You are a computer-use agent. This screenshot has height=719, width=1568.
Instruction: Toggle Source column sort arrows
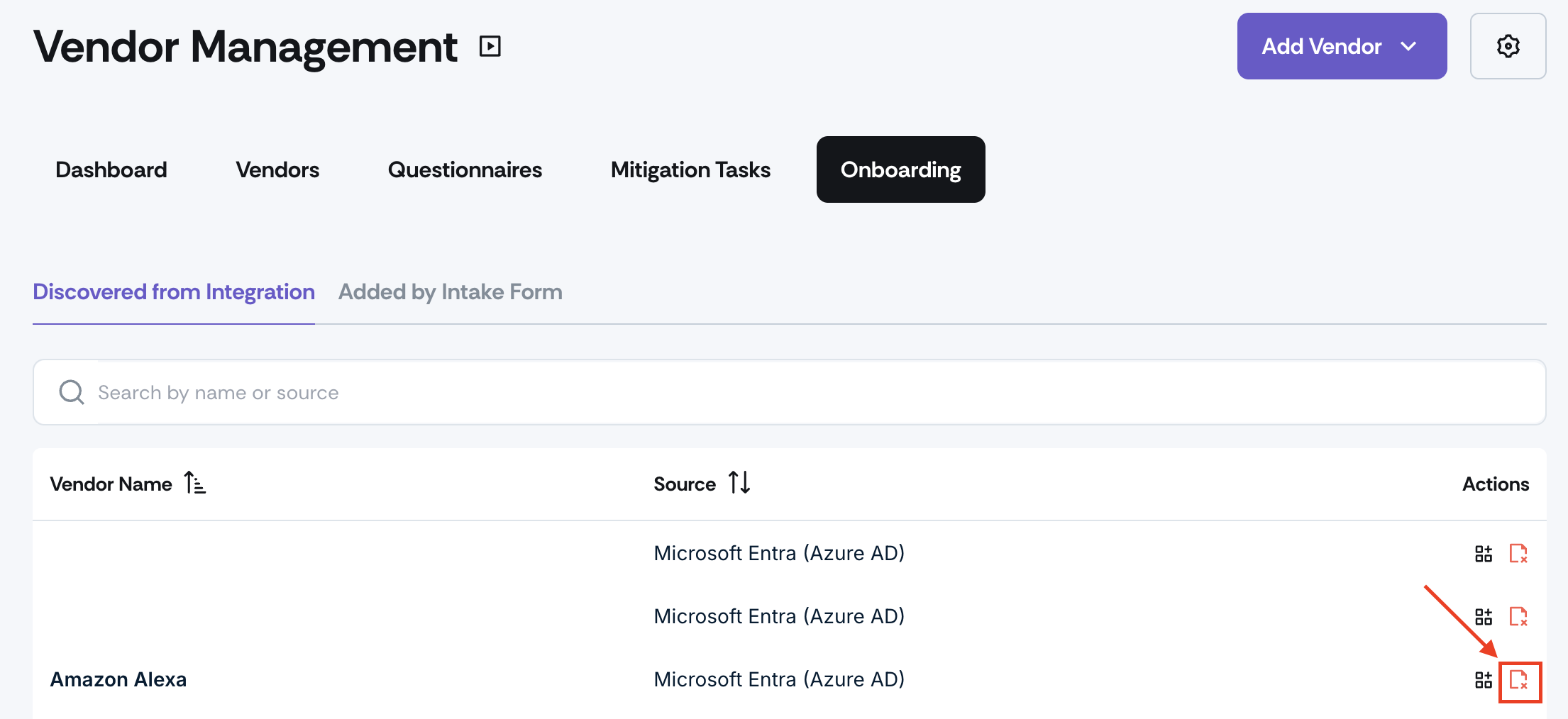739,483
